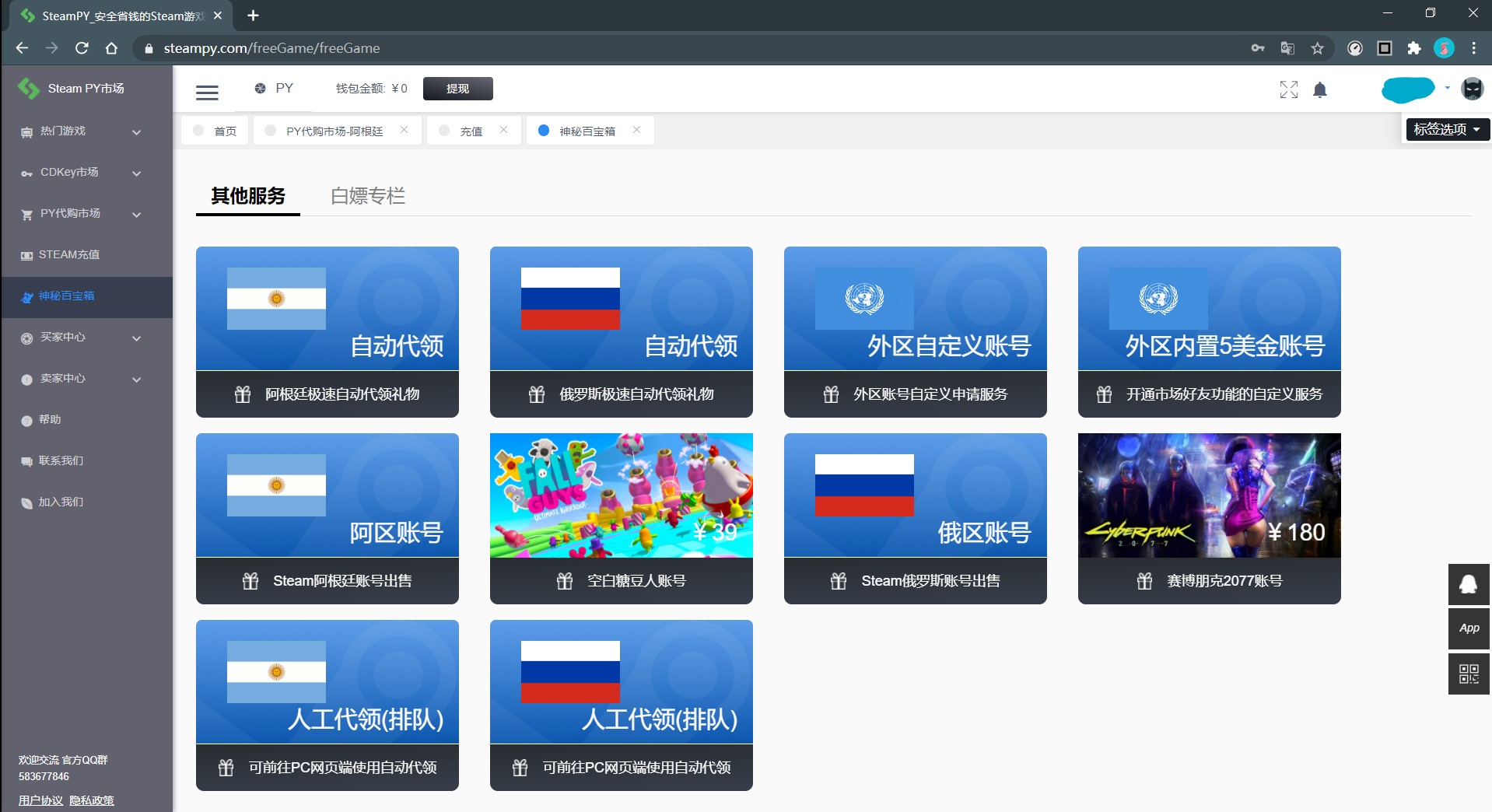
Task: Click the user avatar icon
Action: pos(1473,89)
